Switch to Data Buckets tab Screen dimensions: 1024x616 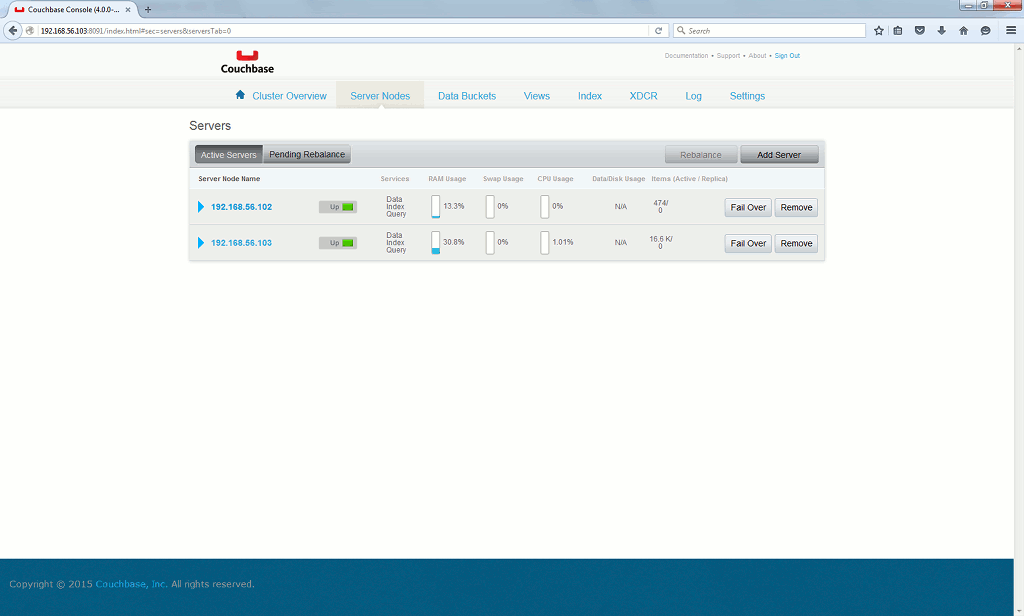(467, 96)
